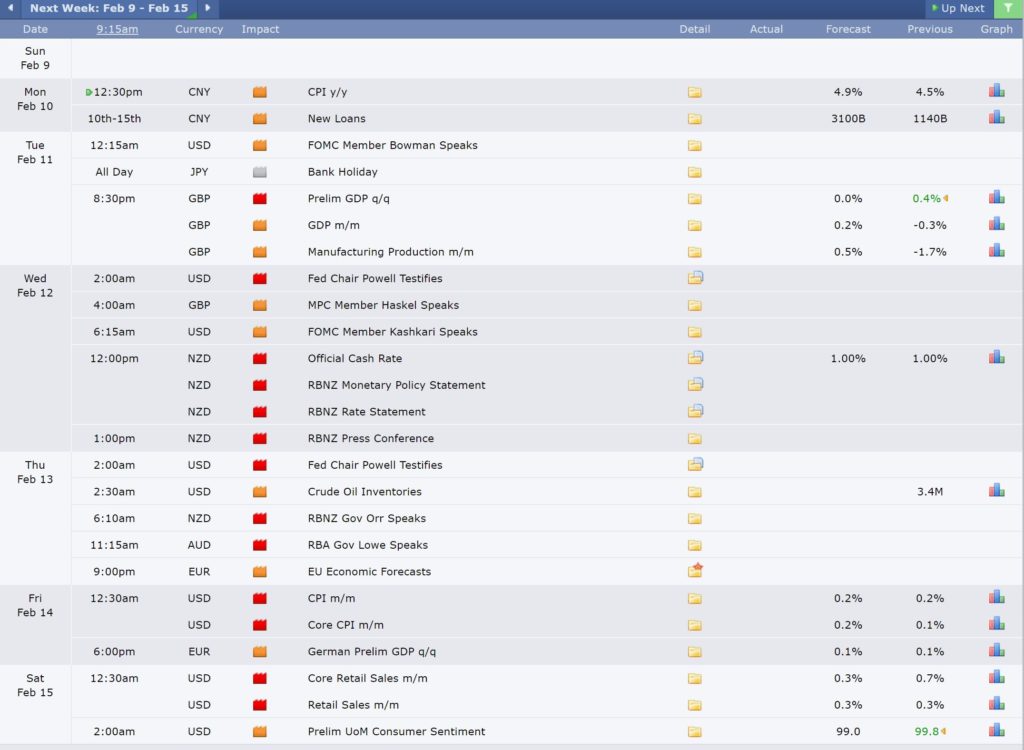Open the Next Week: Feb 9 - Feb 15 date range
This screenshot has width=1024, height=750.
click(x=109, y=8)
